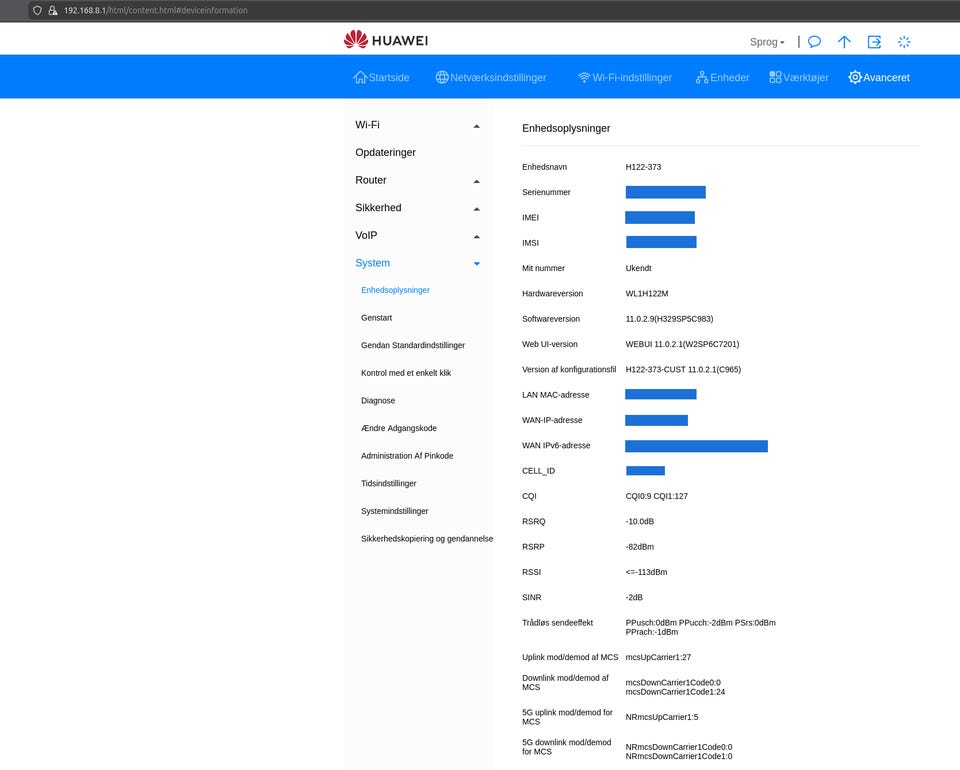
Task: Click RSSI value <=-113dBm
Action: click(646, 572)
